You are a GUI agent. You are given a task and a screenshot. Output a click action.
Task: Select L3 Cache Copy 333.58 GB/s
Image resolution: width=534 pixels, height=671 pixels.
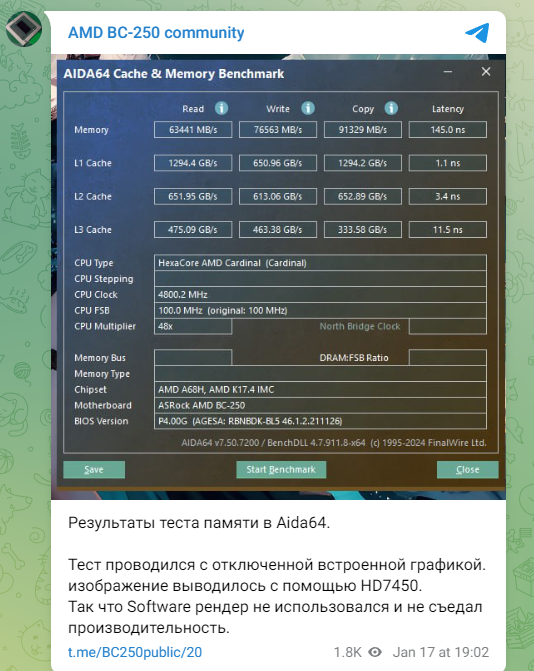(x=363, y=230)
